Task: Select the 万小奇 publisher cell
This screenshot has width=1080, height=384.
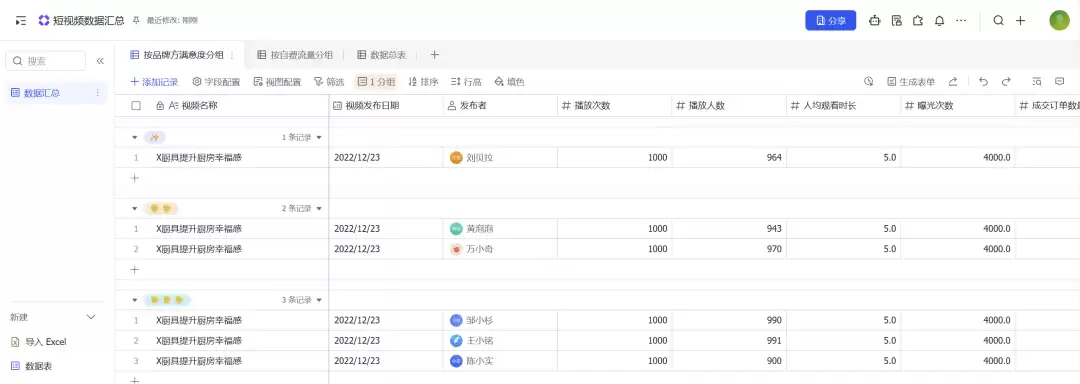Action: (501, 249)
